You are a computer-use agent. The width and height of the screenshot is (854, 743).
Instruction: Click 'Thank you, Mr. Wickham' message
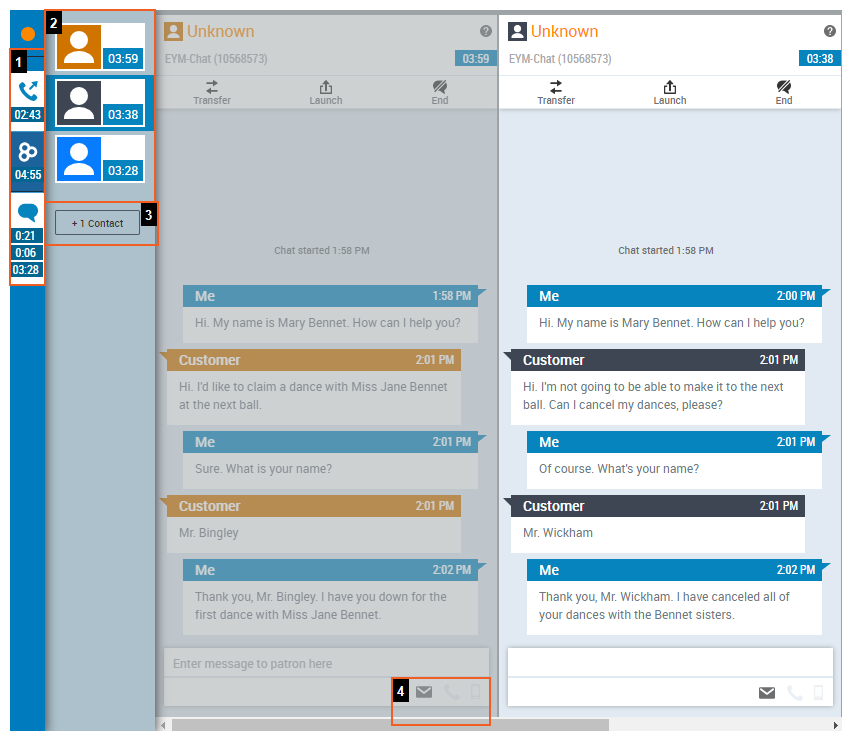(674, 597)
